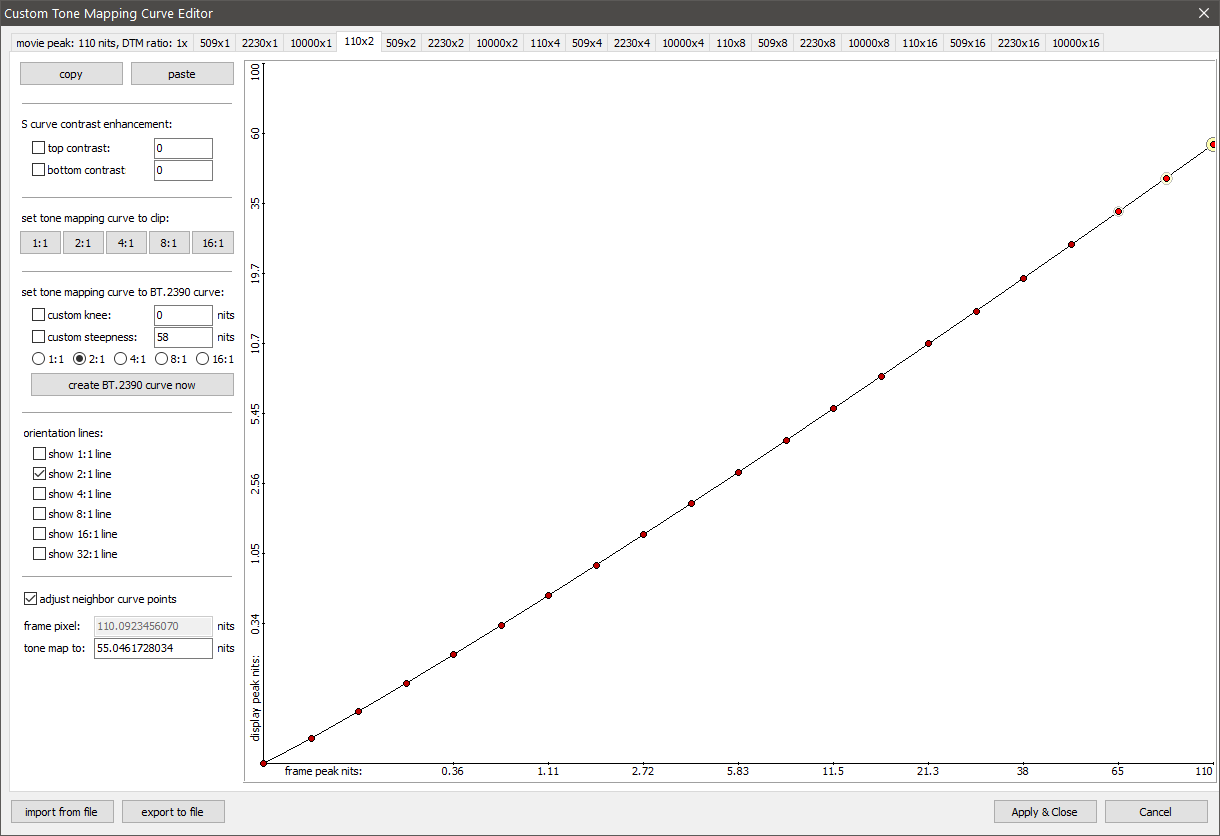The height and width of the screenshot is (836, 1220).
Task: Select the curve point above 11.5 nits
Action: click(833, 408)
